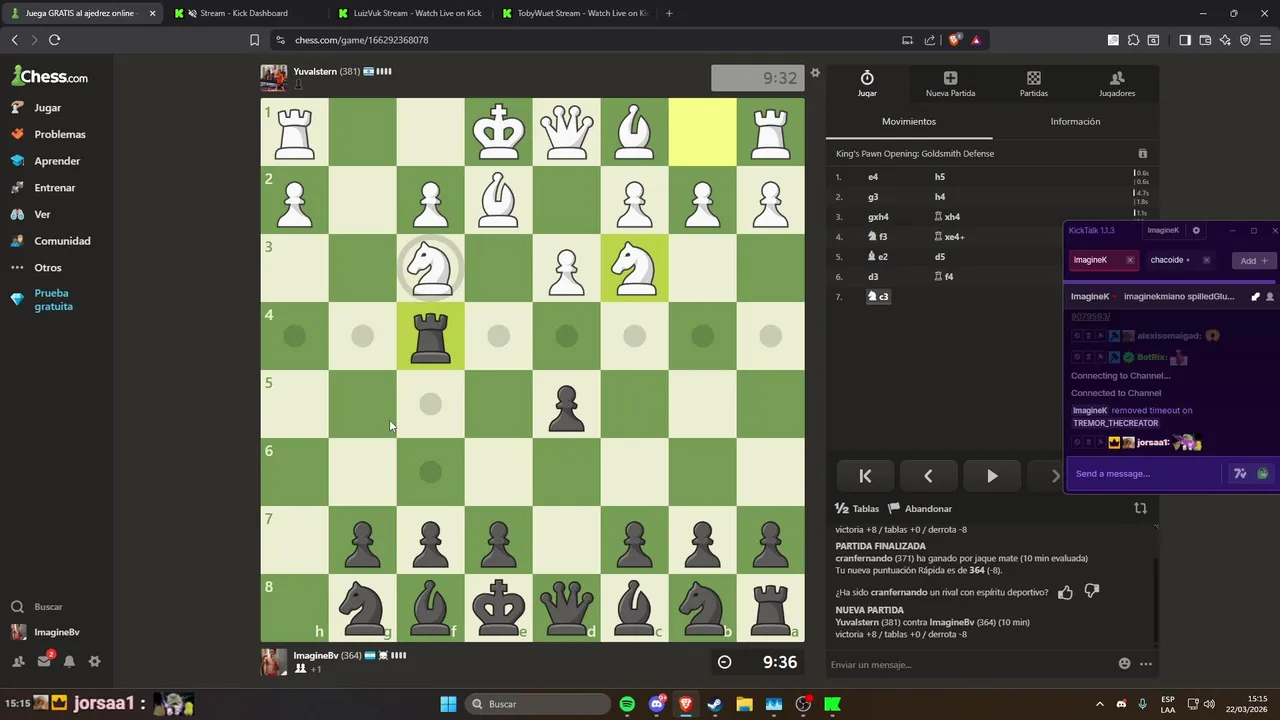This screenshot has height=720, width=1280.
Task: Switch to the Información tab
Action: coord(1075,121)
